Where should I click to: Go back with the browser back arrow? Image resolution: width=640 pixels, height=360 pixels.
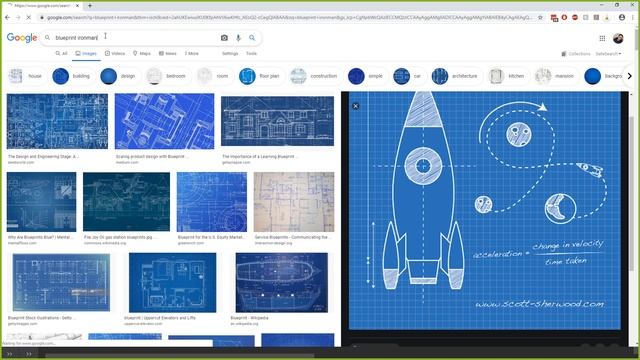point(7,18)
